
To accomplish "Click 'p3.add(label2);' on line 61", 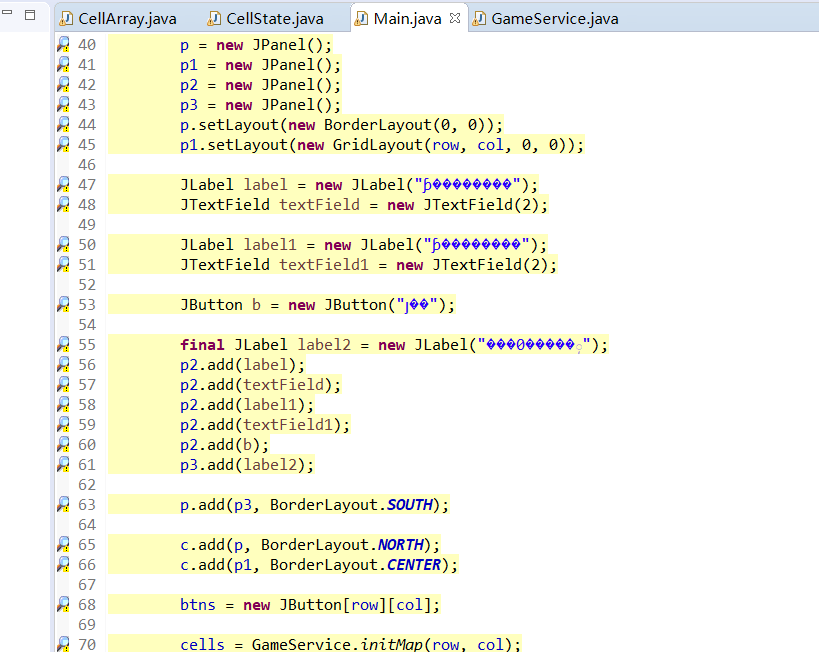I will (247, 464).
